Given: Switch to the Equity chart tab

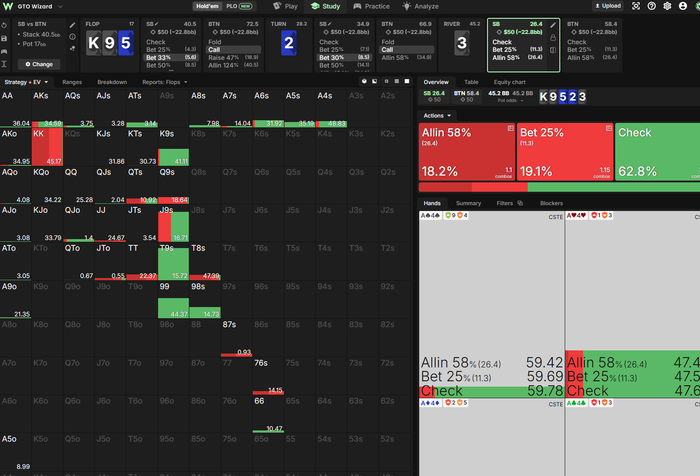Looking at the screenshot, I should [x=509, y=82].
